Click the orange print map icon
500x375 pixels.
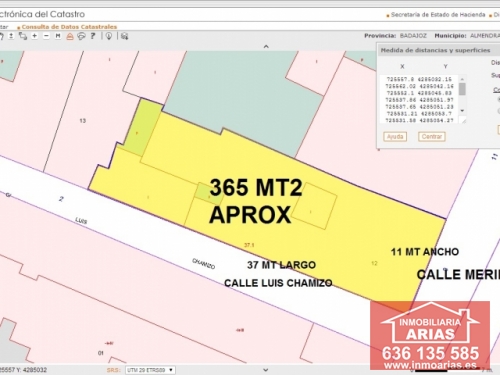click(70, 36)
